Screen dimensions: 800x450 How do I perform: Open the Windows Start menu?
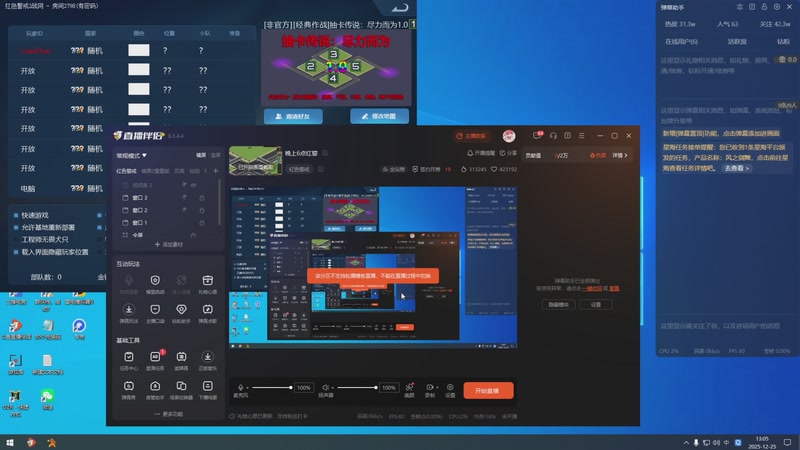10,442
